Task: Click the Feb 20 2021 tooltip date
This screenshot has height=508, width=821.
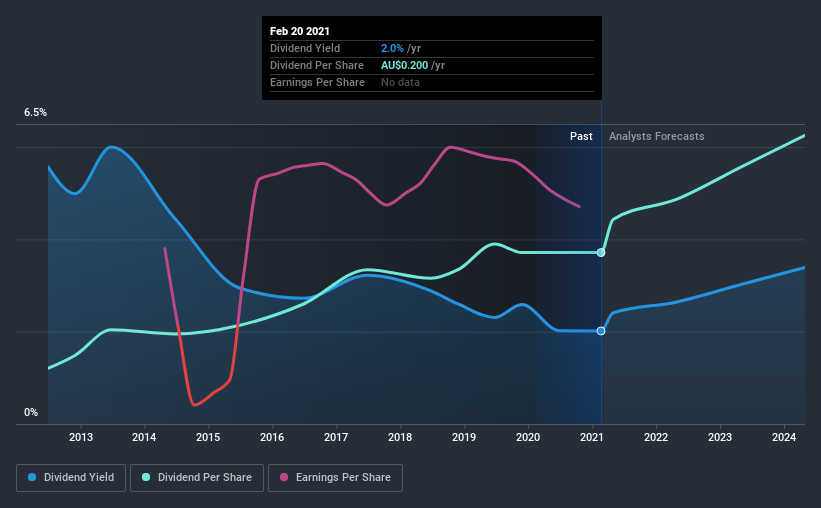Action: coord(299,31)
